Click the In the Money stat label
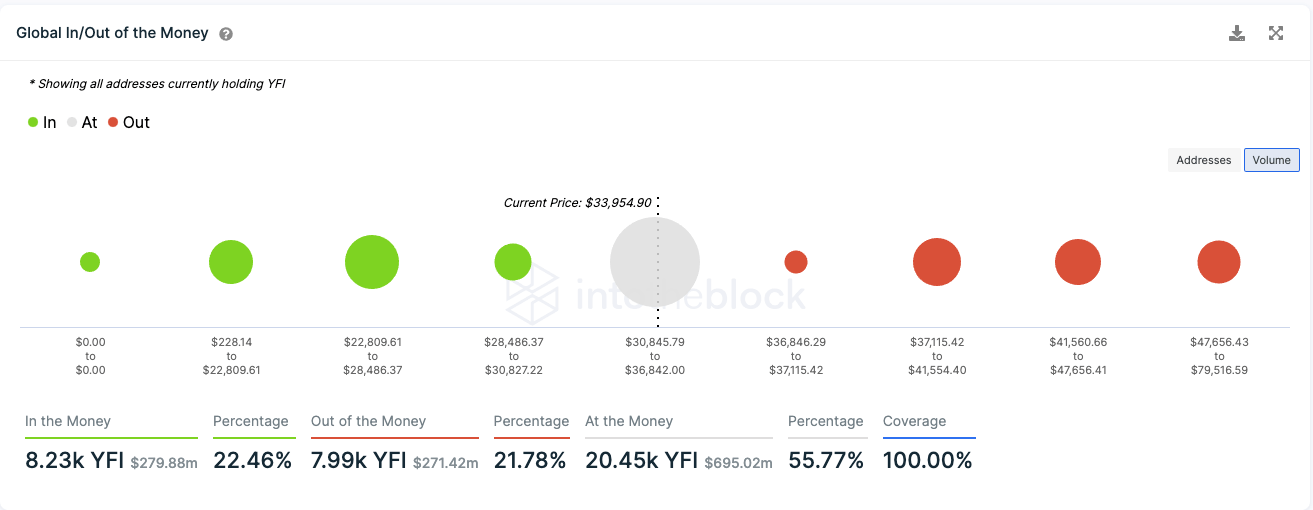 (68, 421)
